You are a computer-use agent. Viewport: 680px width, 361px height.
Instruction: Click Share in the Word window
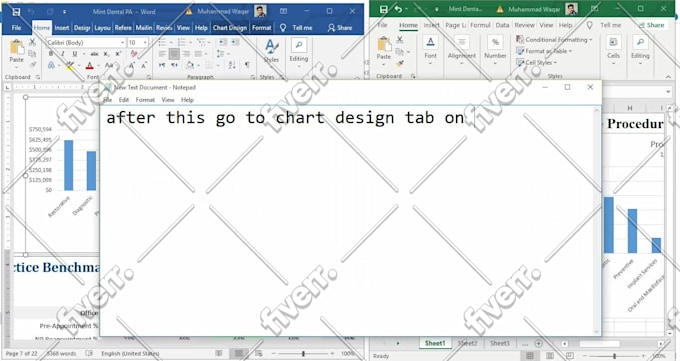coord(340,27)
